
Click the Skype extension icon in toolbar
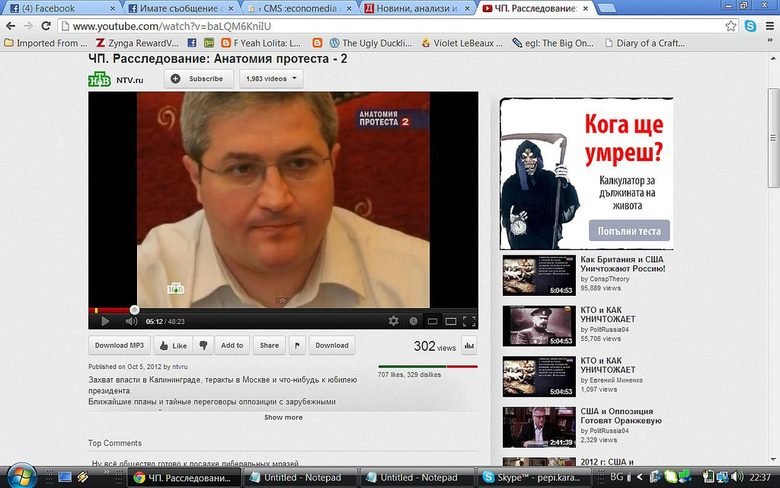point(750,26)
